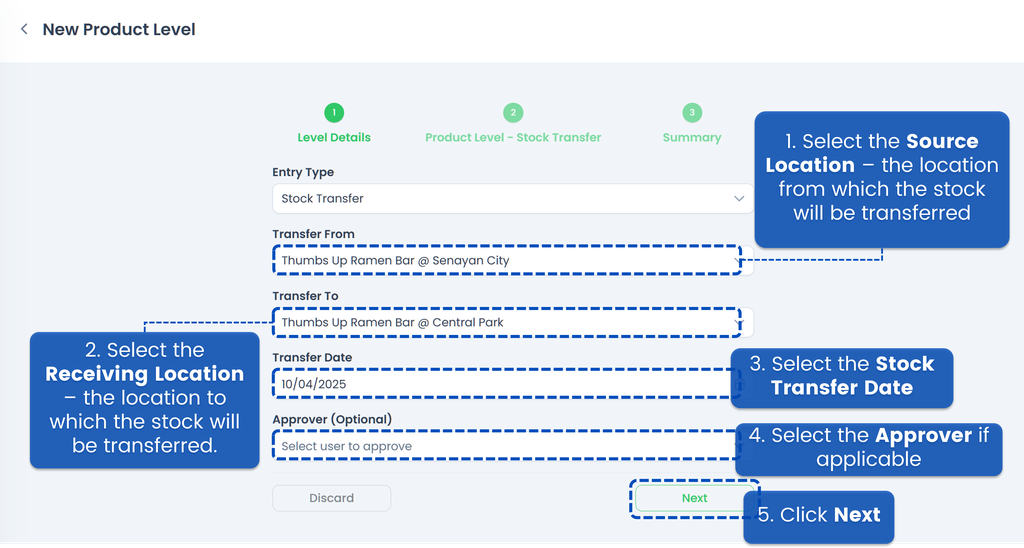Viewport: 1024px width, 548px height.
Task: Click the Stock Transfer Date callout box
Action: (842, 376)
